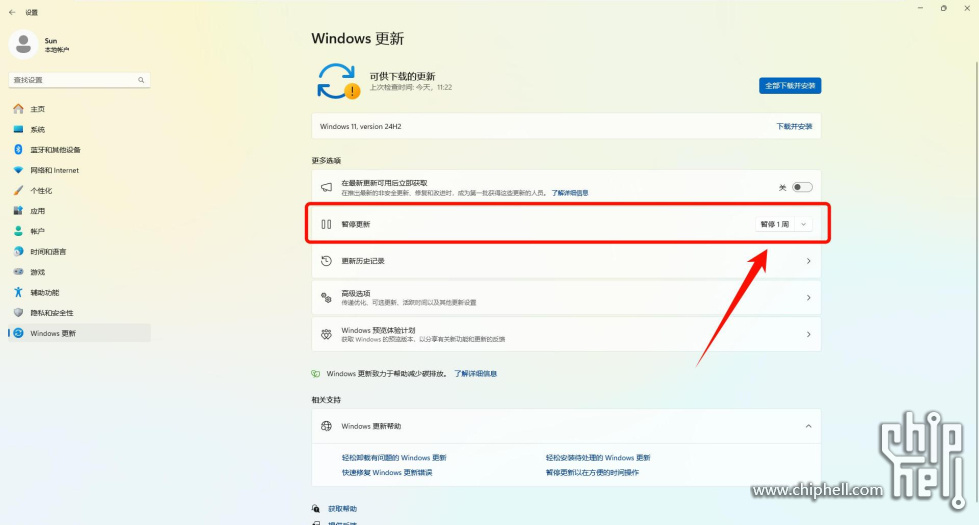Open 快速修复 Windows 更新错误 link
The height and width of the screenshot is (525, 979).
coord(386,473)
